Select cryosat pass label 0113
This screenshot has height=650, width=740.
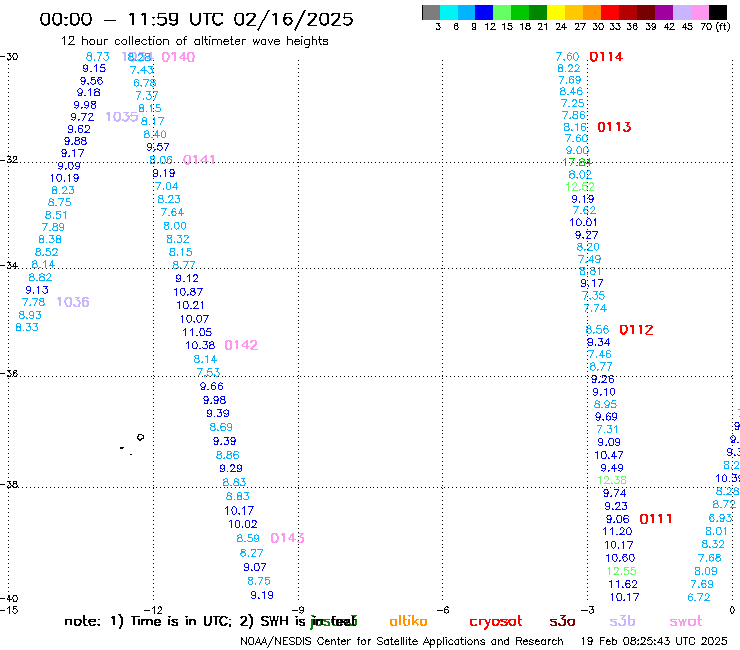614,127
